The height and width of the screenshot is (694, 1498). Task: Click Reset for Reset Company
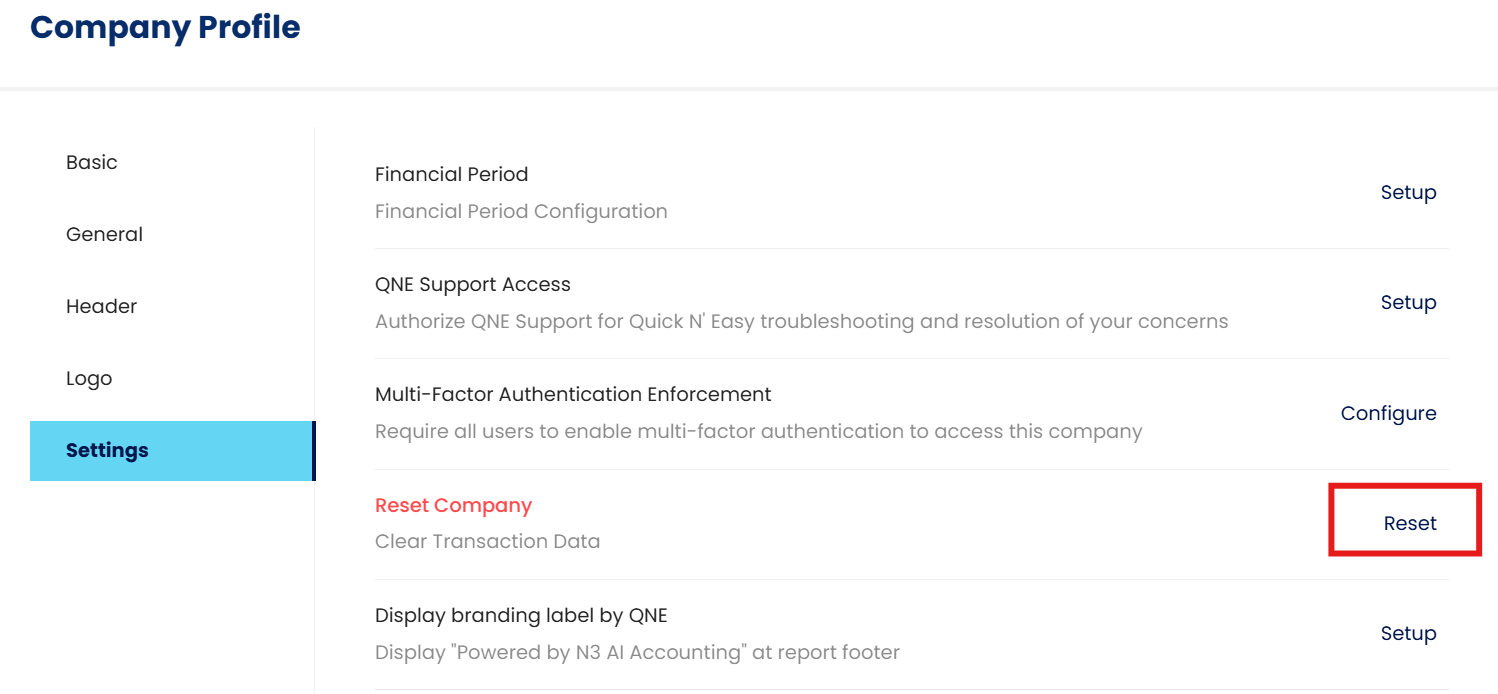(x=1410, y=523)
